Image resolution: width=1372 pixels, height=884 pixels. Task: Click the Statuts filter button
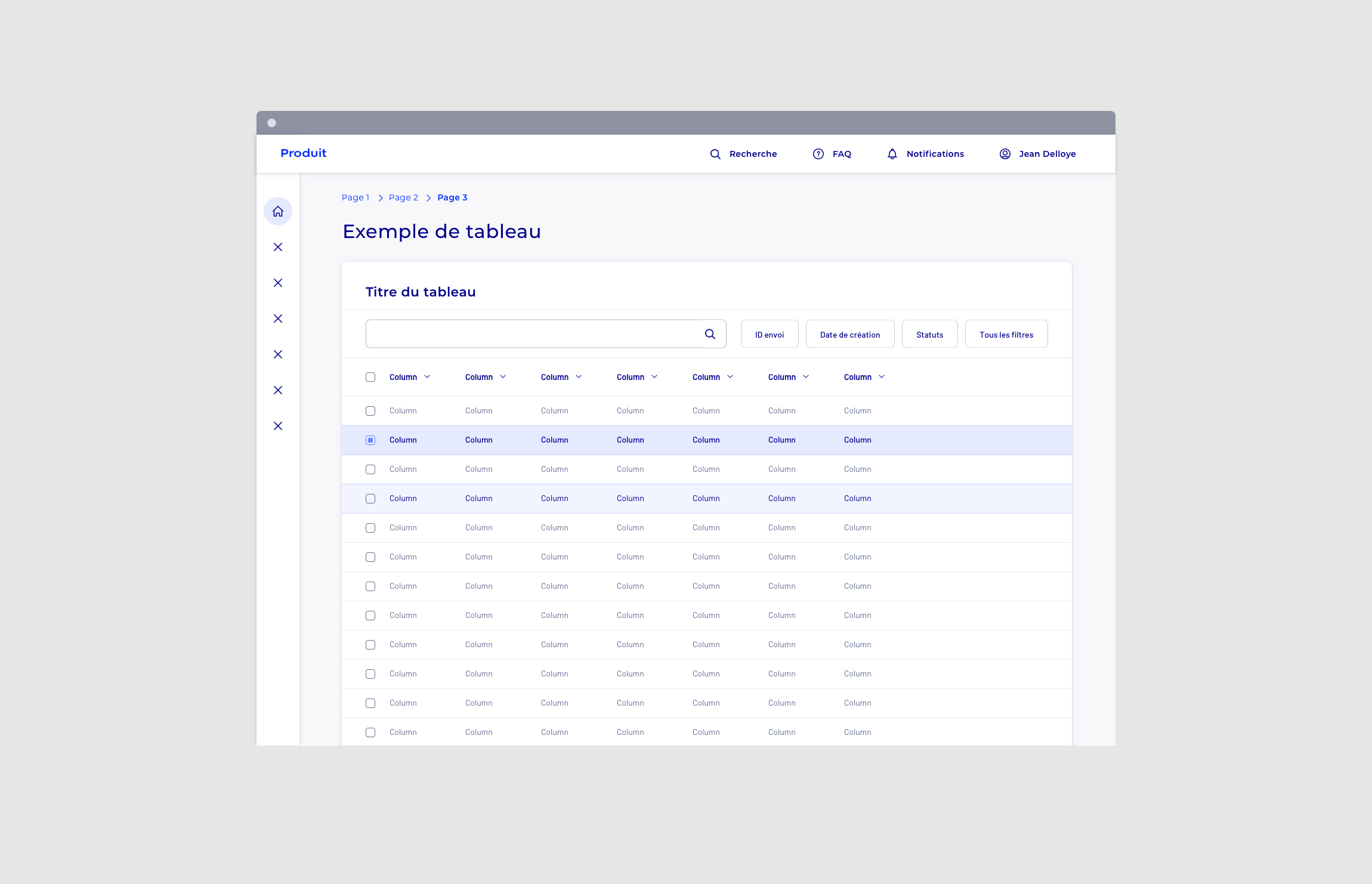pyautogui.click(x=929, y=334)
